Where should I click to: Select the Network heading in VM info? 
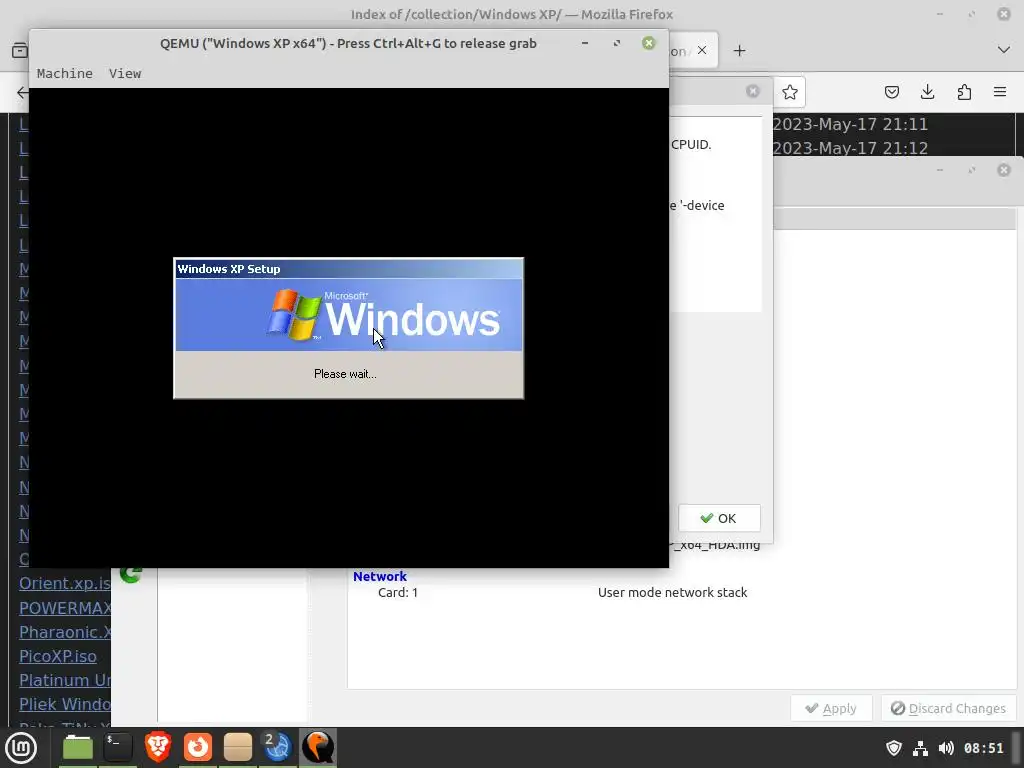[379, 577]
